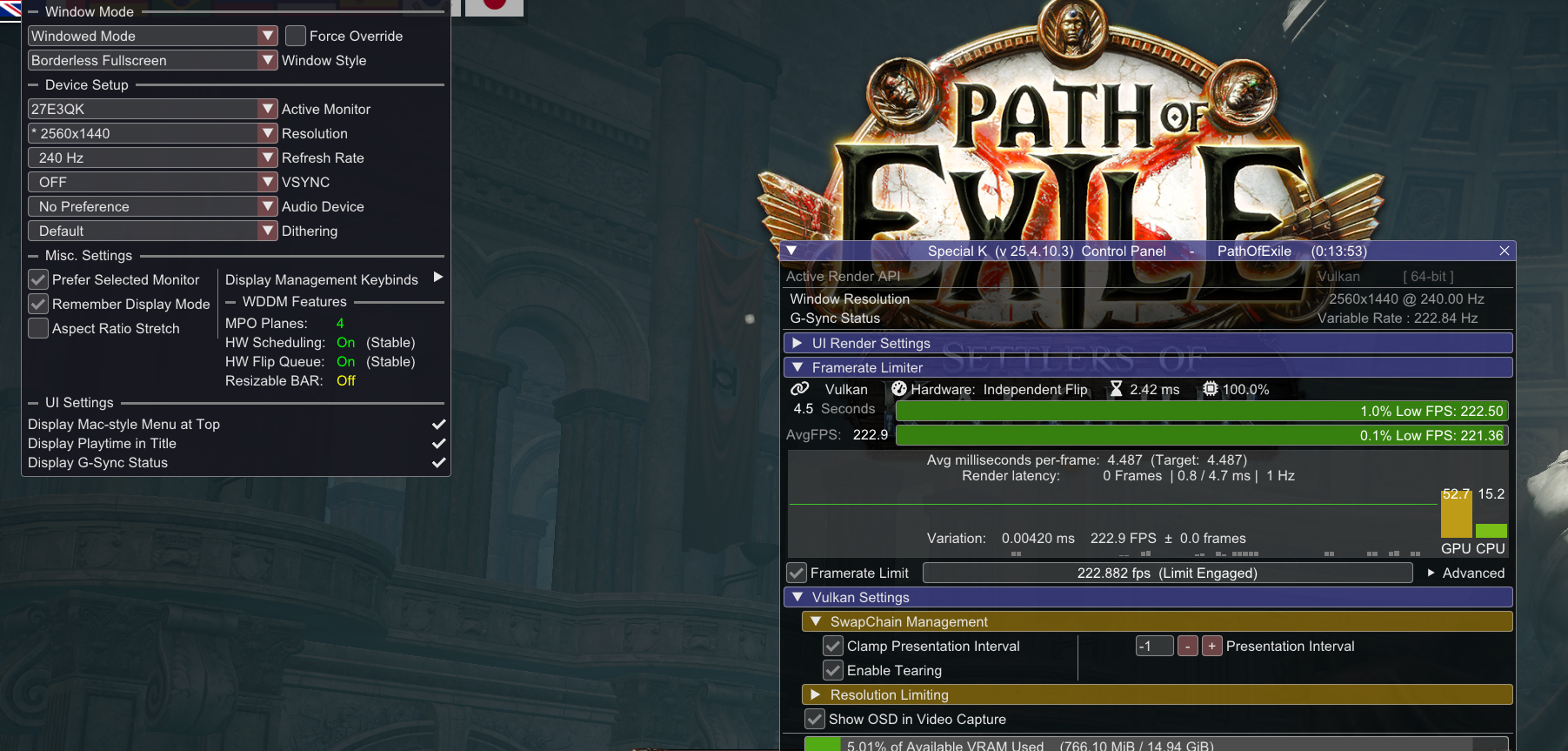
Task: Open the Borderless Fullscreen Window Style dropdown
Action: click(x=153, y=60)
